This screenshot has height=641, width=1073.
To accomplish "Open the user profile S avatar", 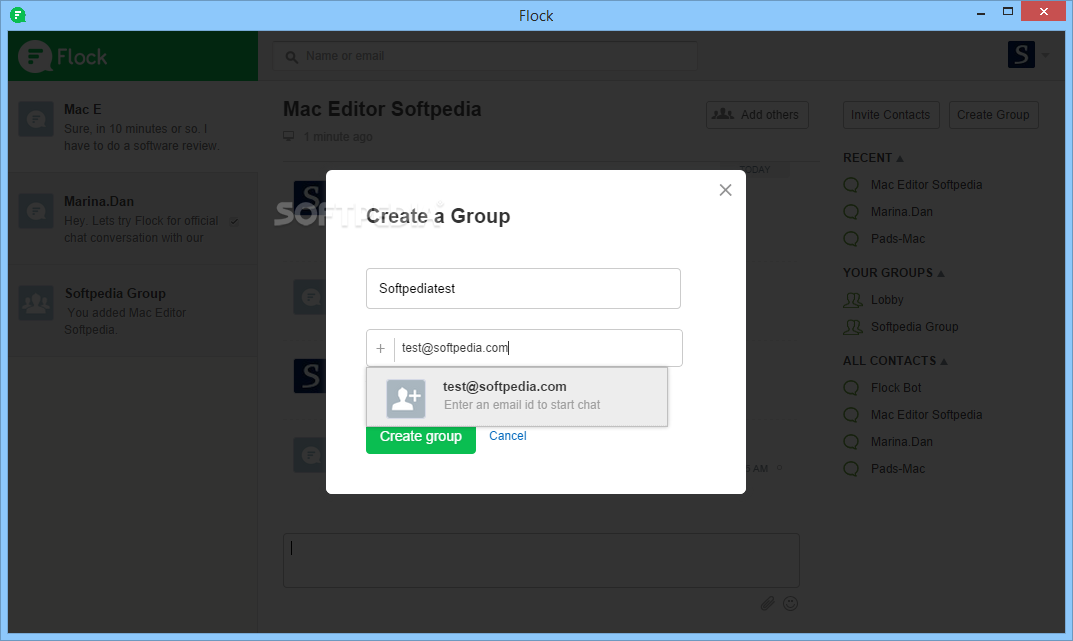I will point(1021,54).
